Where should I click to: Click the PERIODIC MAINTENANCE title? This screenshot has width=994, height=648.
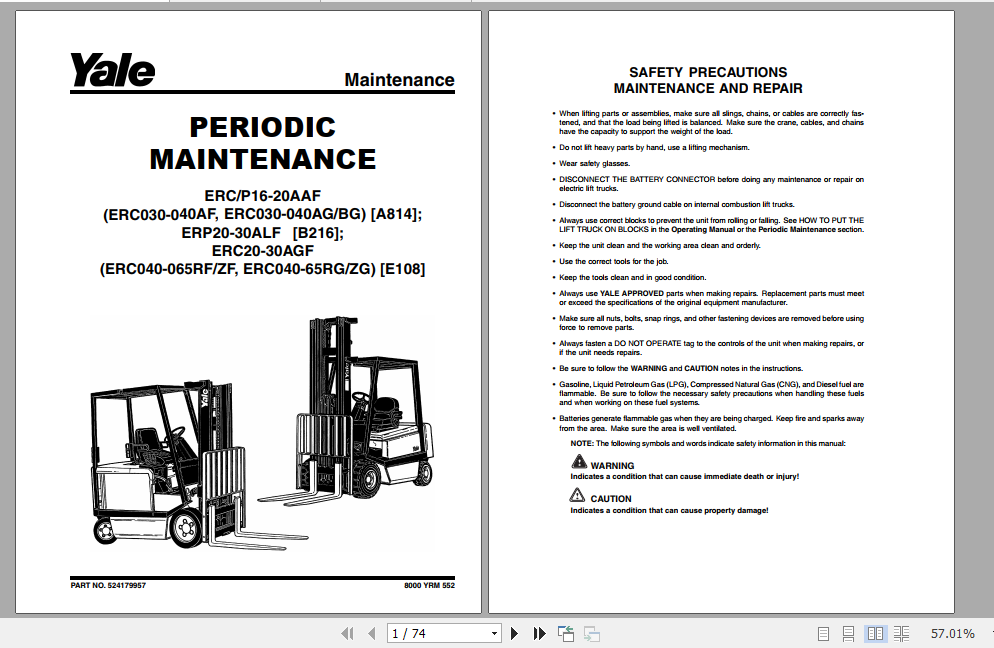263,143
